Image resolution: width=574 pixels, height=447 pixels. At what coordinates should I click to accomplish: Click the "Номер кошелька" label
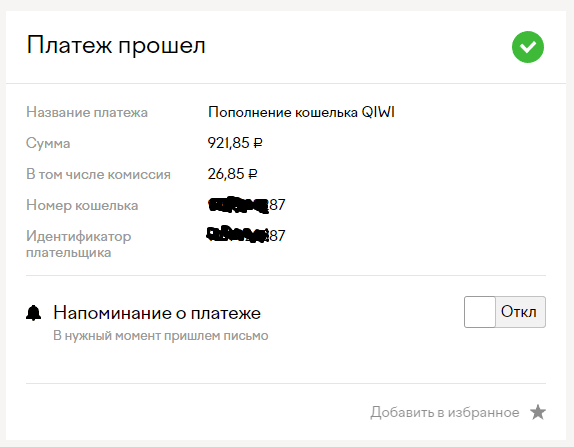(82, 205)
